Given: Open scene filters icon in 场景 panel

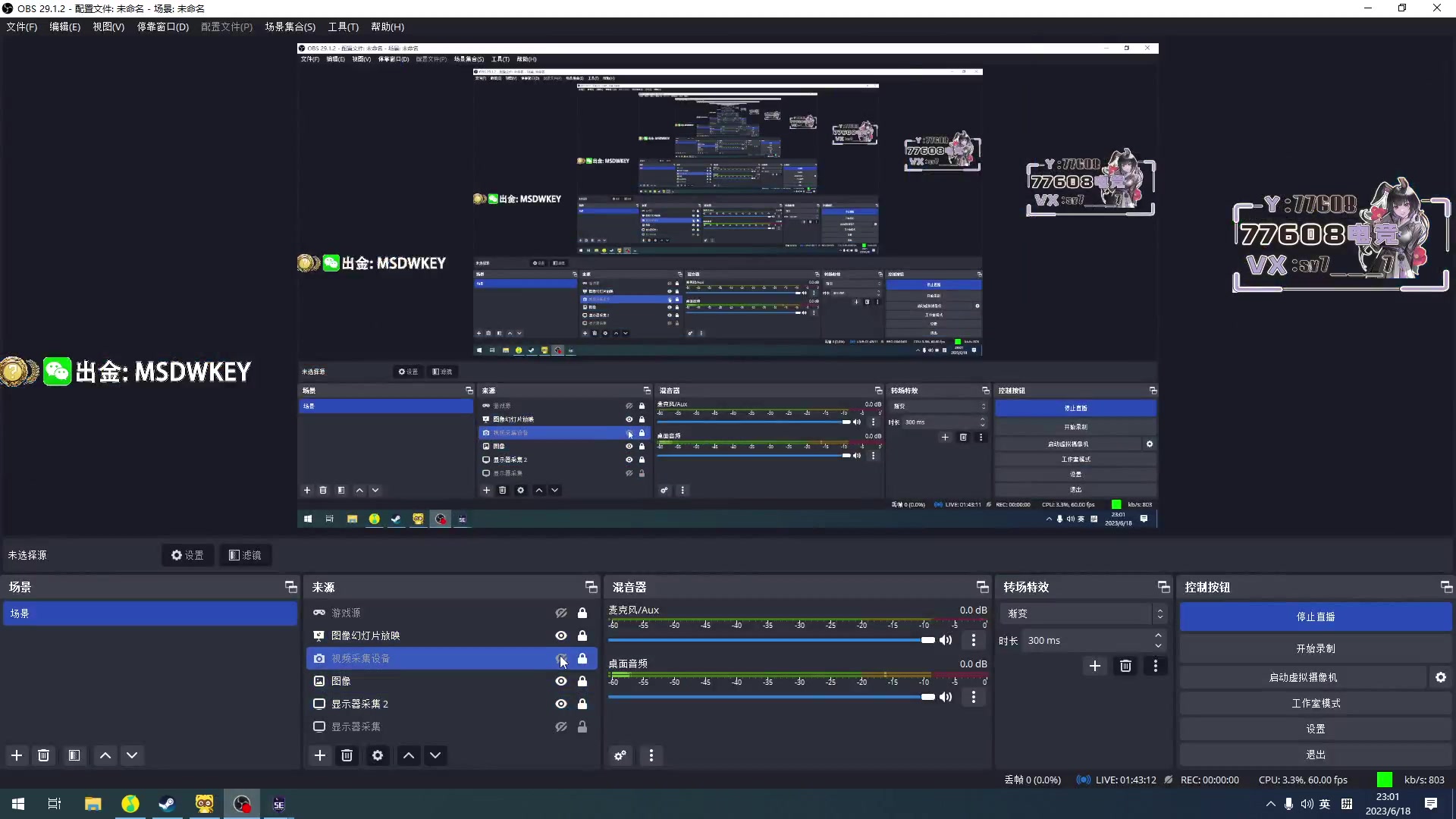Looking at the screenshot, I should [x=74, y=755].
